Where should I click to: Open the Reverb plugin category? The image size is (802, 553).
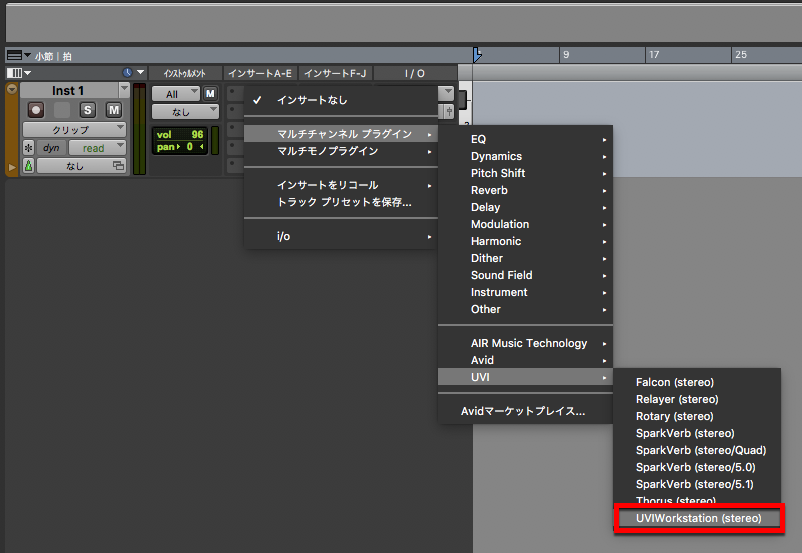pos(525,190)
